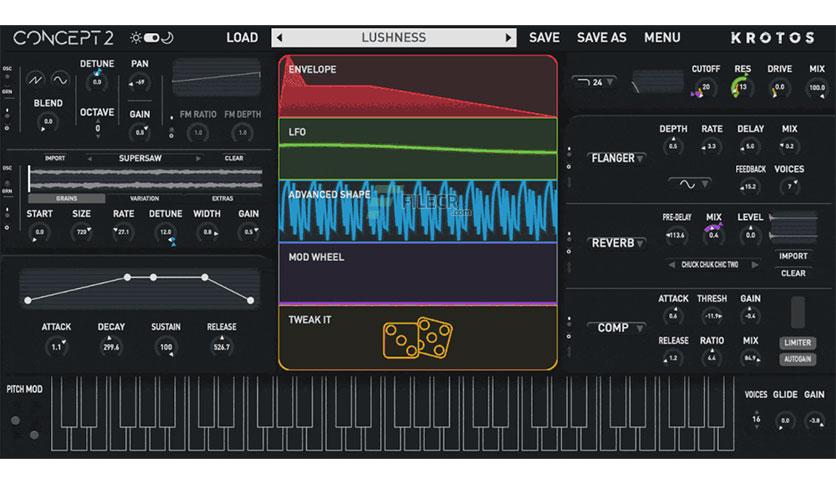Select the LFO modulator panel
This screenshot has height=484, width=836.
pyautogui.click(x=418, y=149)
